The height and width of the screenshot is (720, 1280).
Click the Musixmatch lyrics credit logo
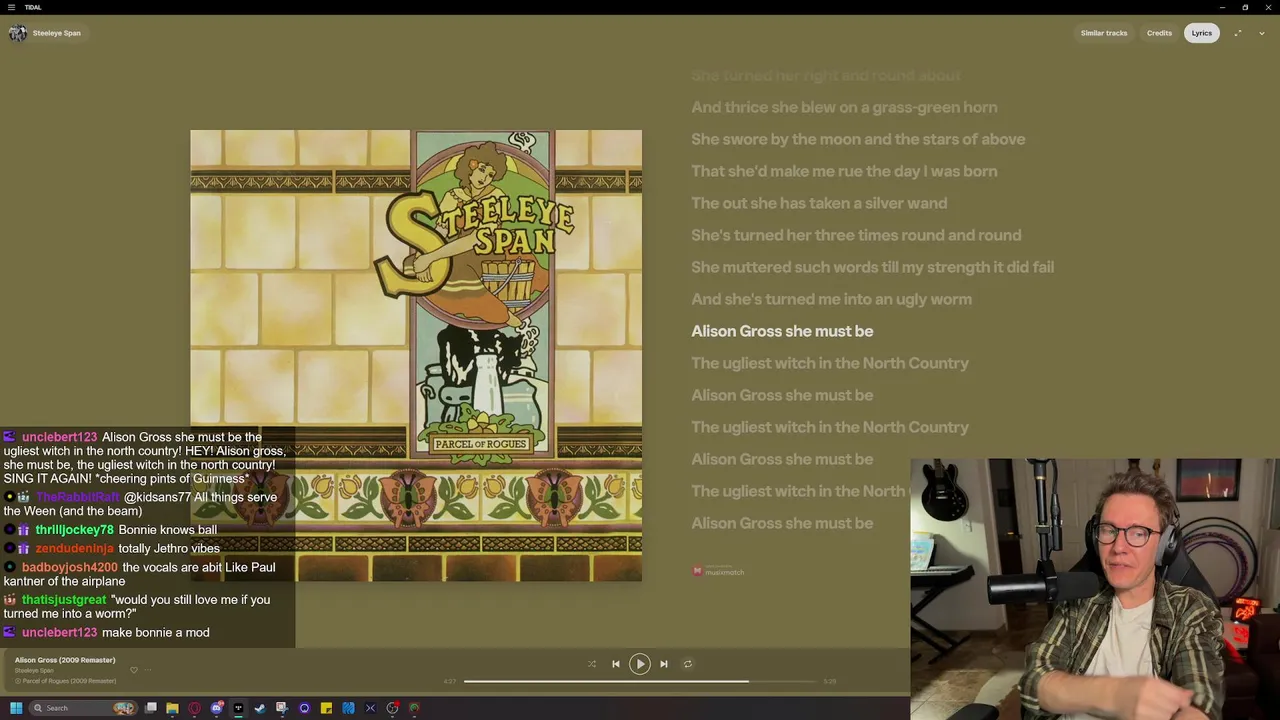[x=718, y=571]
